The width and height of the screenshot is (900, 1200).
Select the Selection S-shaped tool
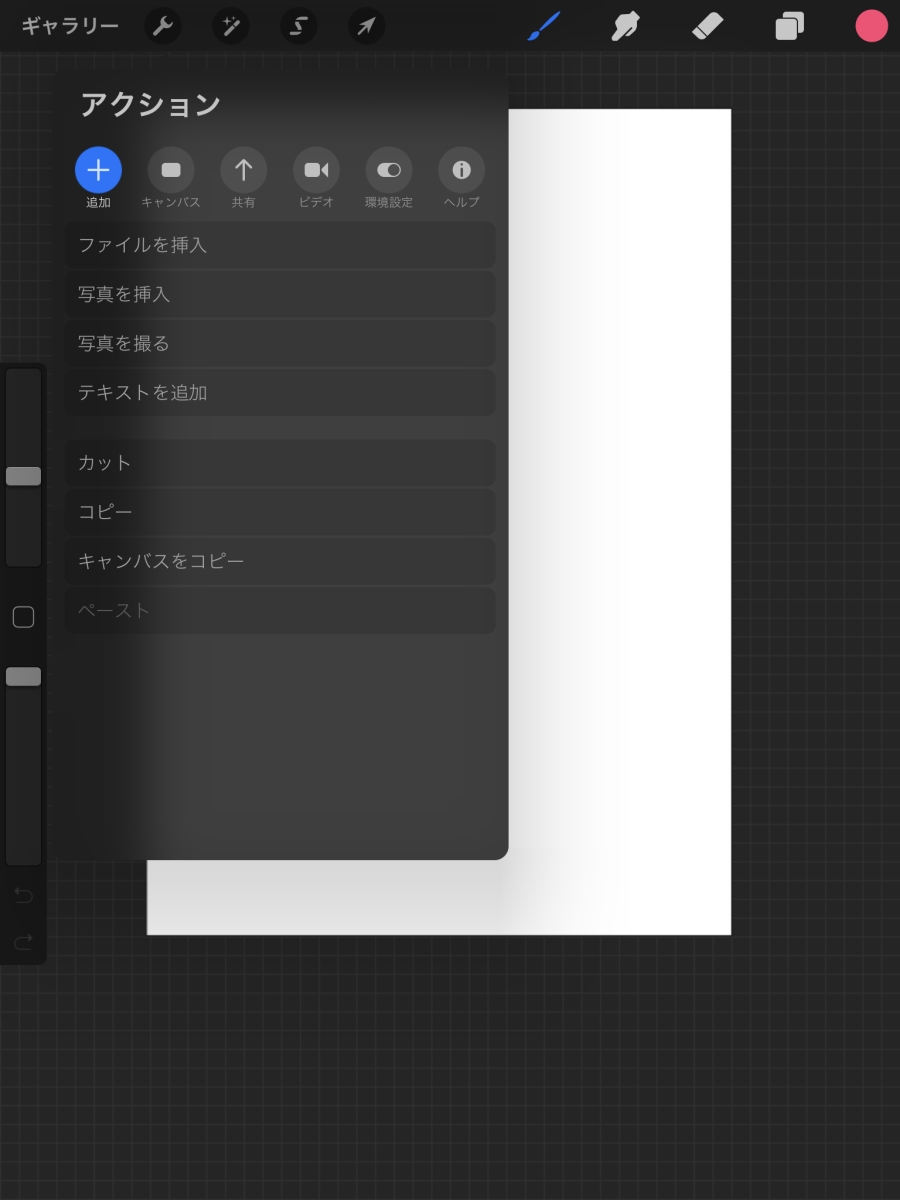tap(298, 27)
